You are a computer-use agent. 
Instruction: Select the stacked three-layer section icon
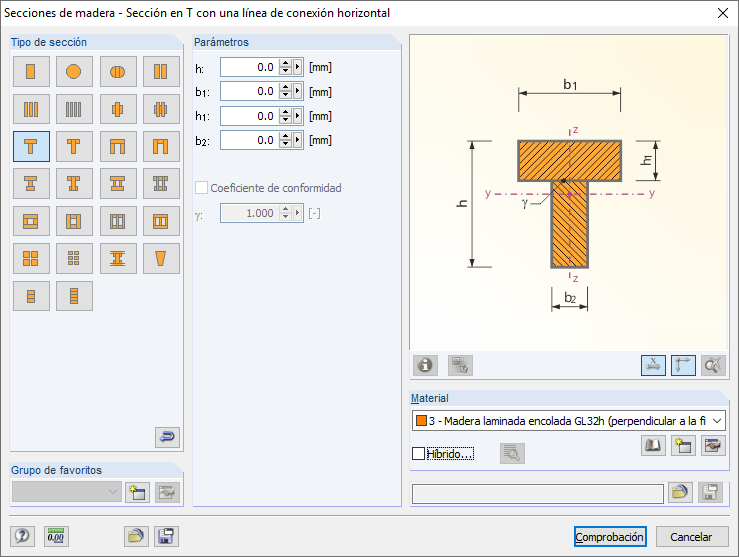(x=31, y=296)
